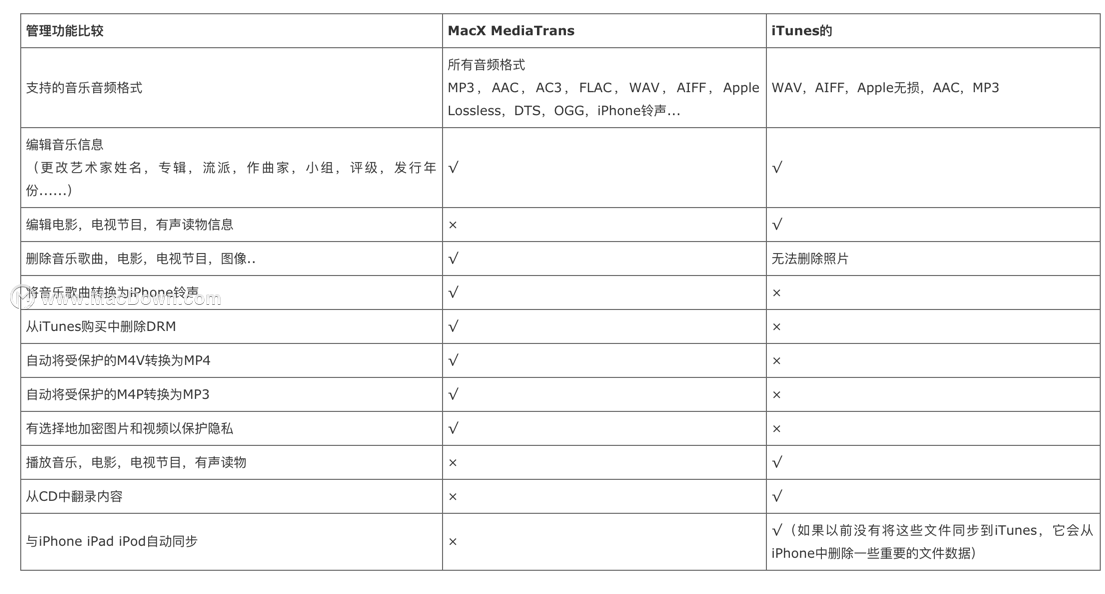Click iTunes cross for M4V转换为MP4 row
Image resolution: width=1105 pixels, height=594 pixels.
pos(776,361)
